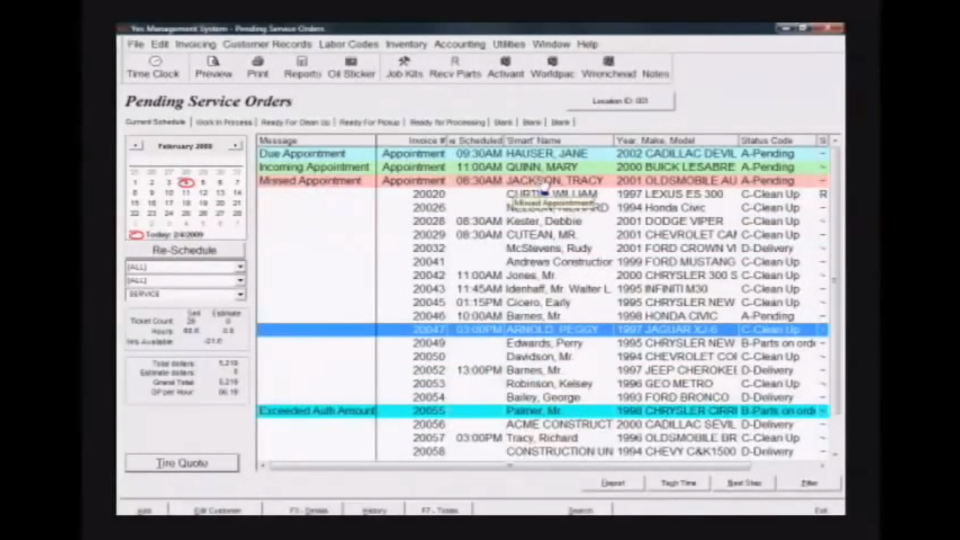Viewport: 960px width, 540px height.
Task: Open the Labor Codes menu
Action: pos(348,44)
